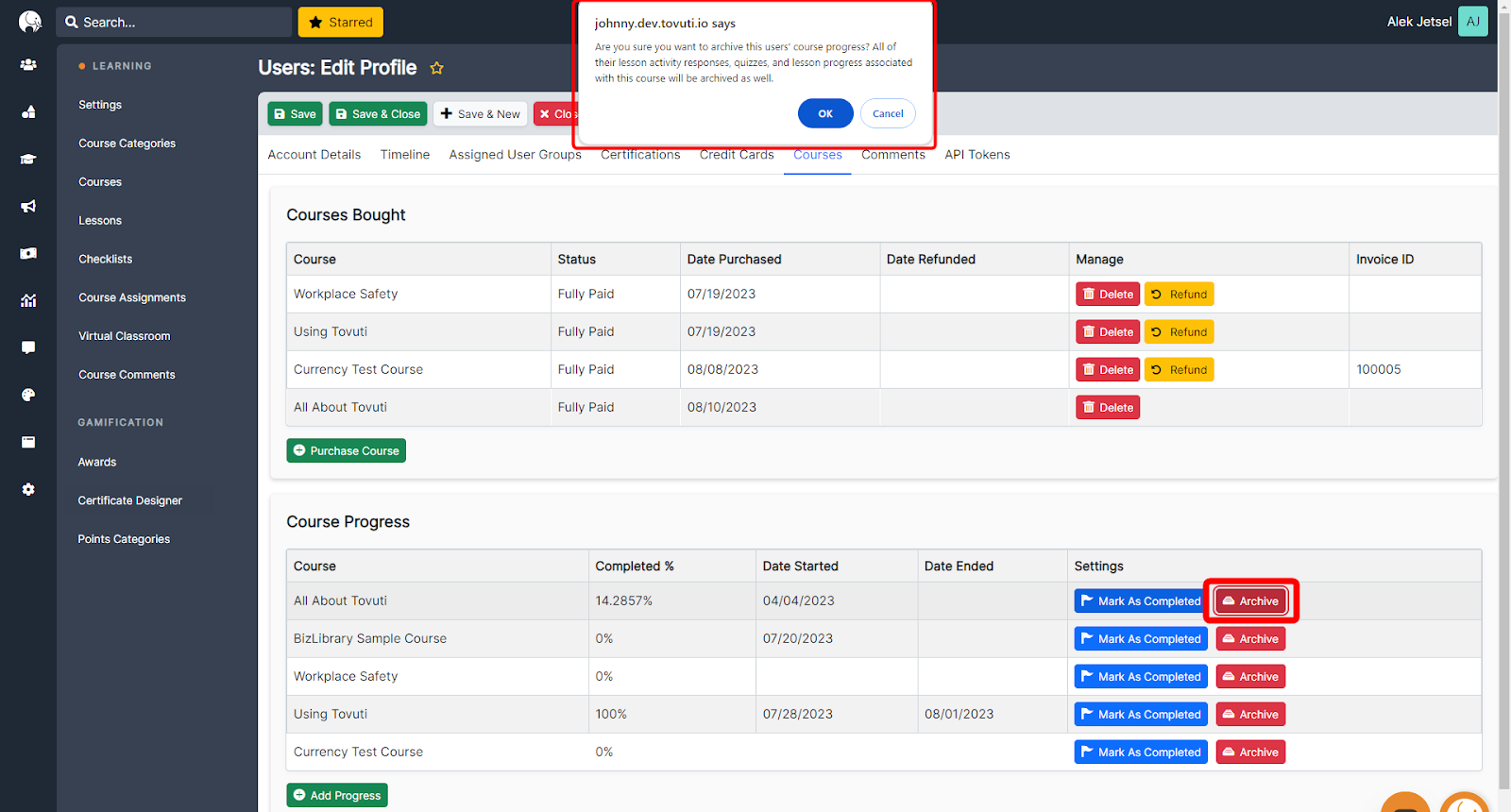The height and width of the screenshot is (812, 1511).
Task: Open Course Assignments in the Learning menu
Action: coord(132,297)
